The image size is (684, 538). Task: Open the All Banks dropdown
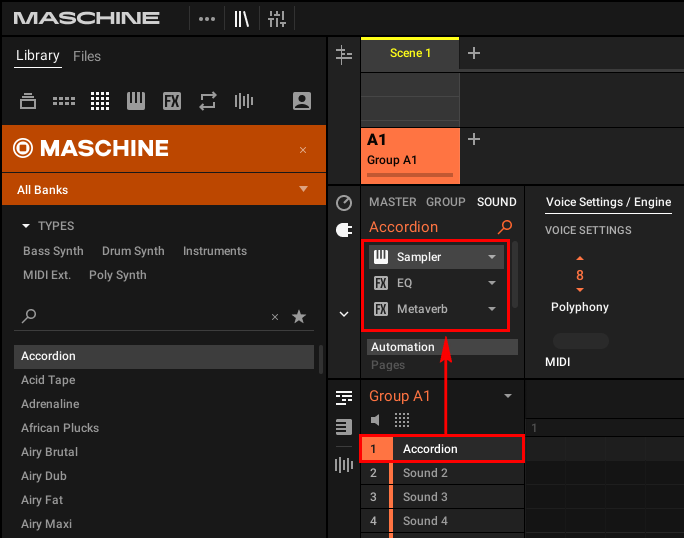point(164,189)
